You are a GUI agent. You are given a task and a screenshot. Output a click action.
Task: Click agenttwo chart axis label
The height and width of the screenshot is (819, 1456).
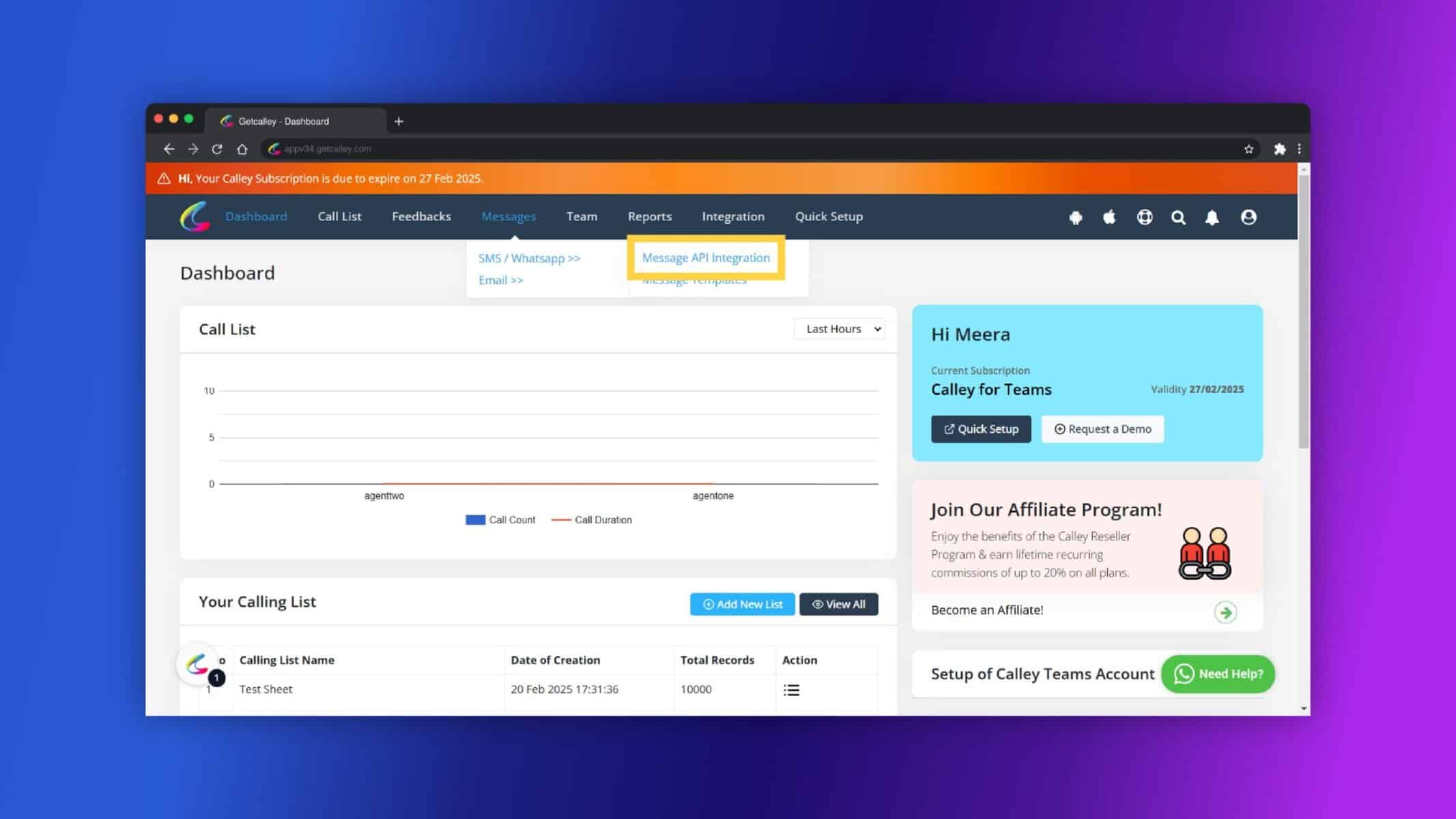pos(384,496)
